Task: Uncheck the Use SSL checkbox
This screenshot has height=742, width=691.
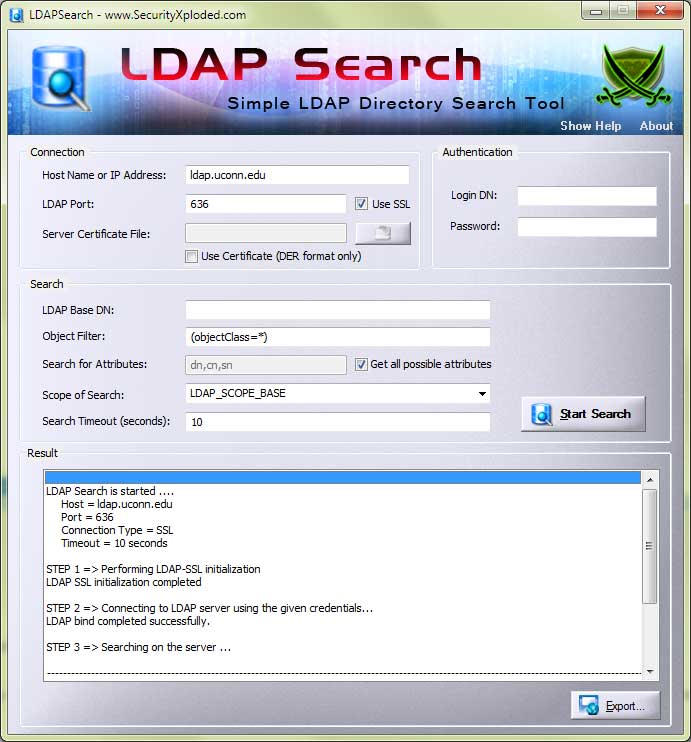Action: [362, 204]
